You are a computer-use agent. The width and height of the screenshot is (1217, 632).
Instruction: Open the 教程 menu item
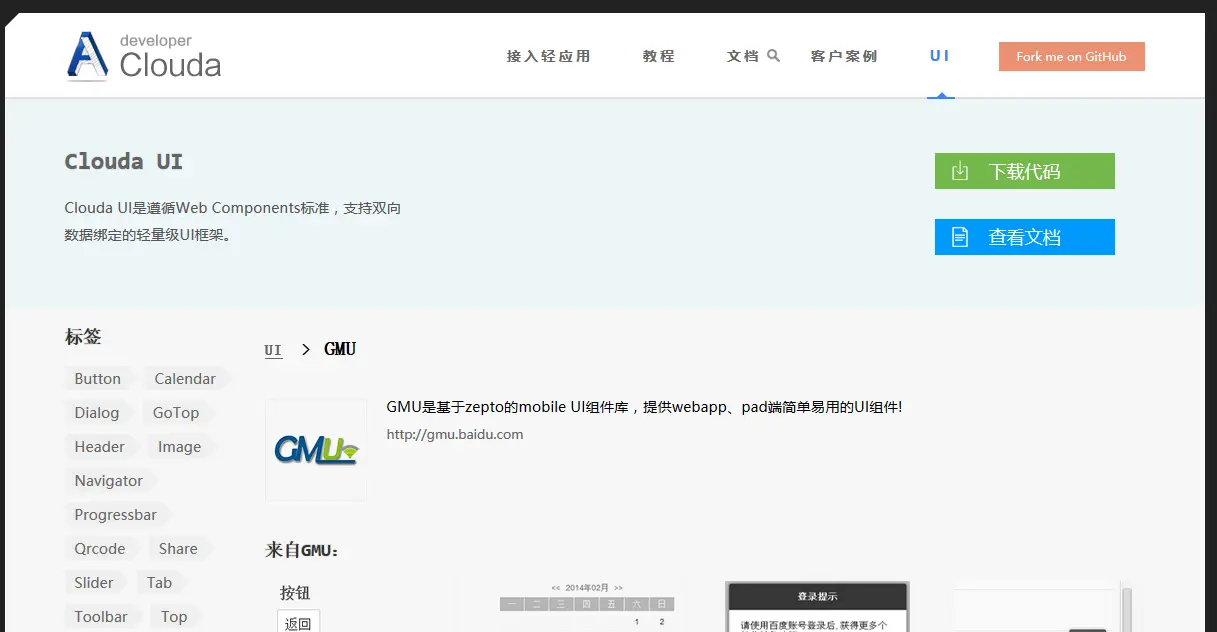click(x=659, y=56)
